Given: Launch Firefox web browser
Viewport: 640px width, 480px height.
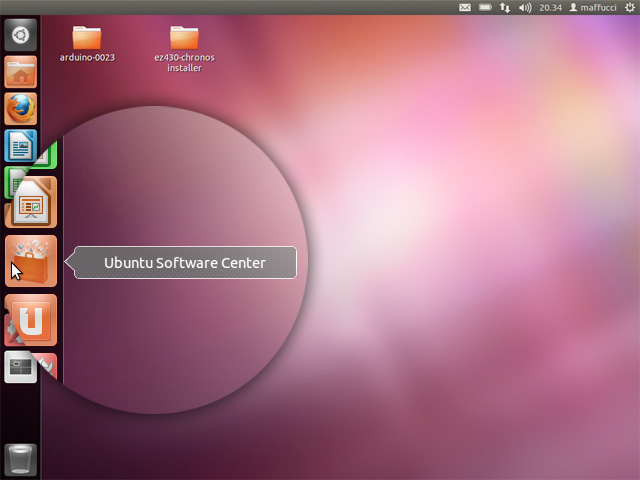Looking at the screenshot, I should coord(21,109).
